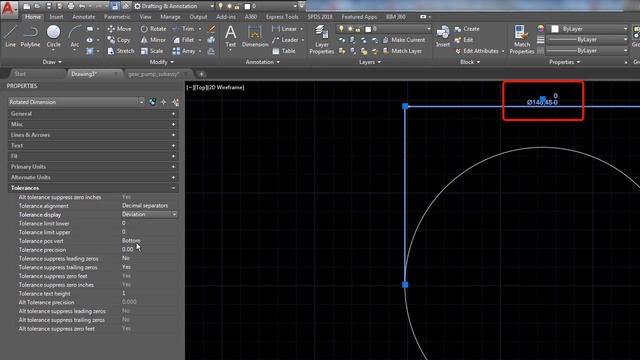
Task: Choose the Array tool
Action: tap(184, 51)
